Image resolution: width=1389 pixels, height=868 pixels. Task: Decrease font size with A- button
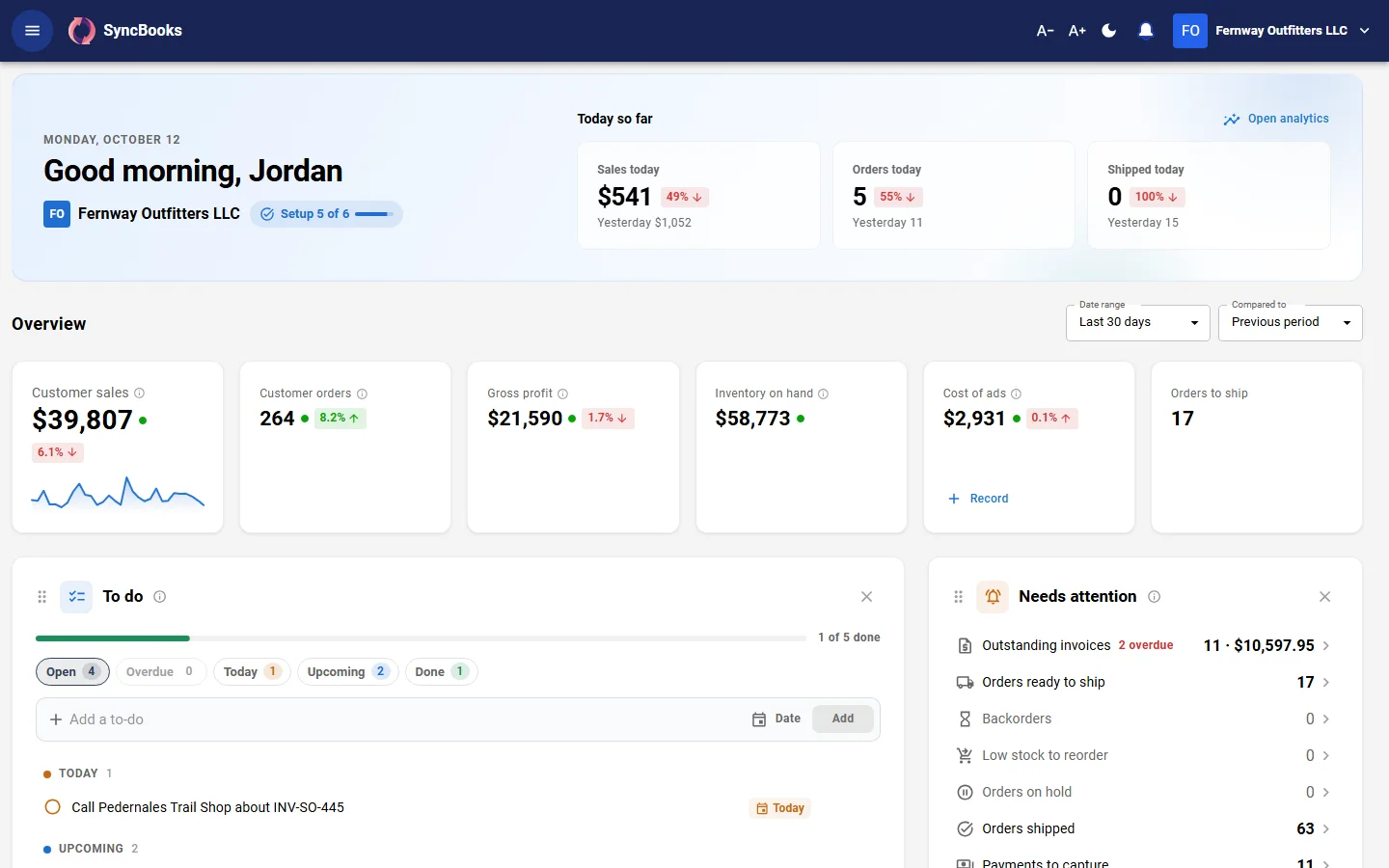tap(1045, 31)
